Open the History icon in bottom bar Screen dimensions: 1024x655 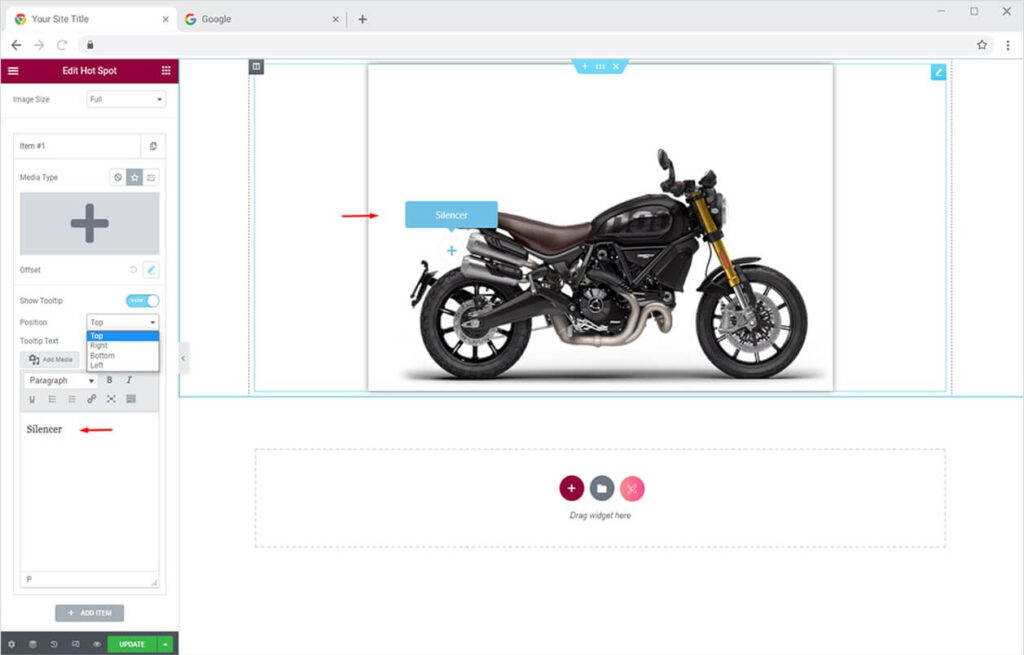54,644
